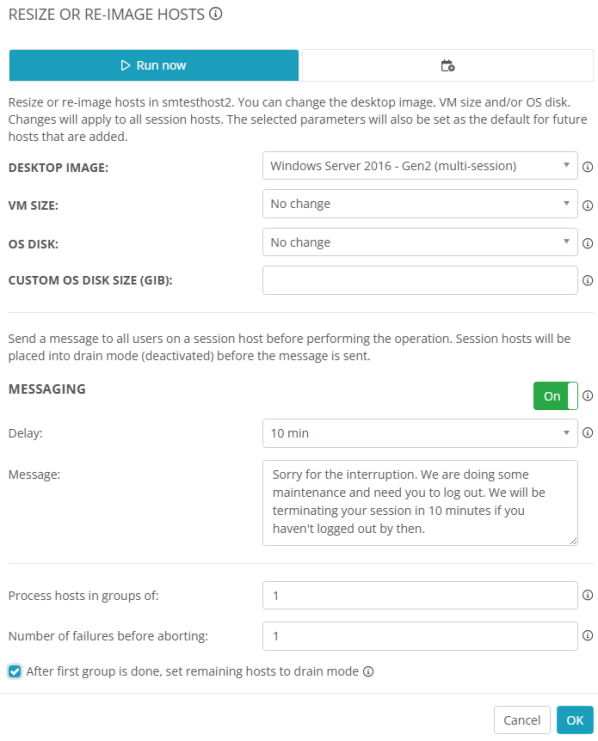Open the Delay 10 min dropdown
Screen dimensions: 598x741
click(420, 433)
